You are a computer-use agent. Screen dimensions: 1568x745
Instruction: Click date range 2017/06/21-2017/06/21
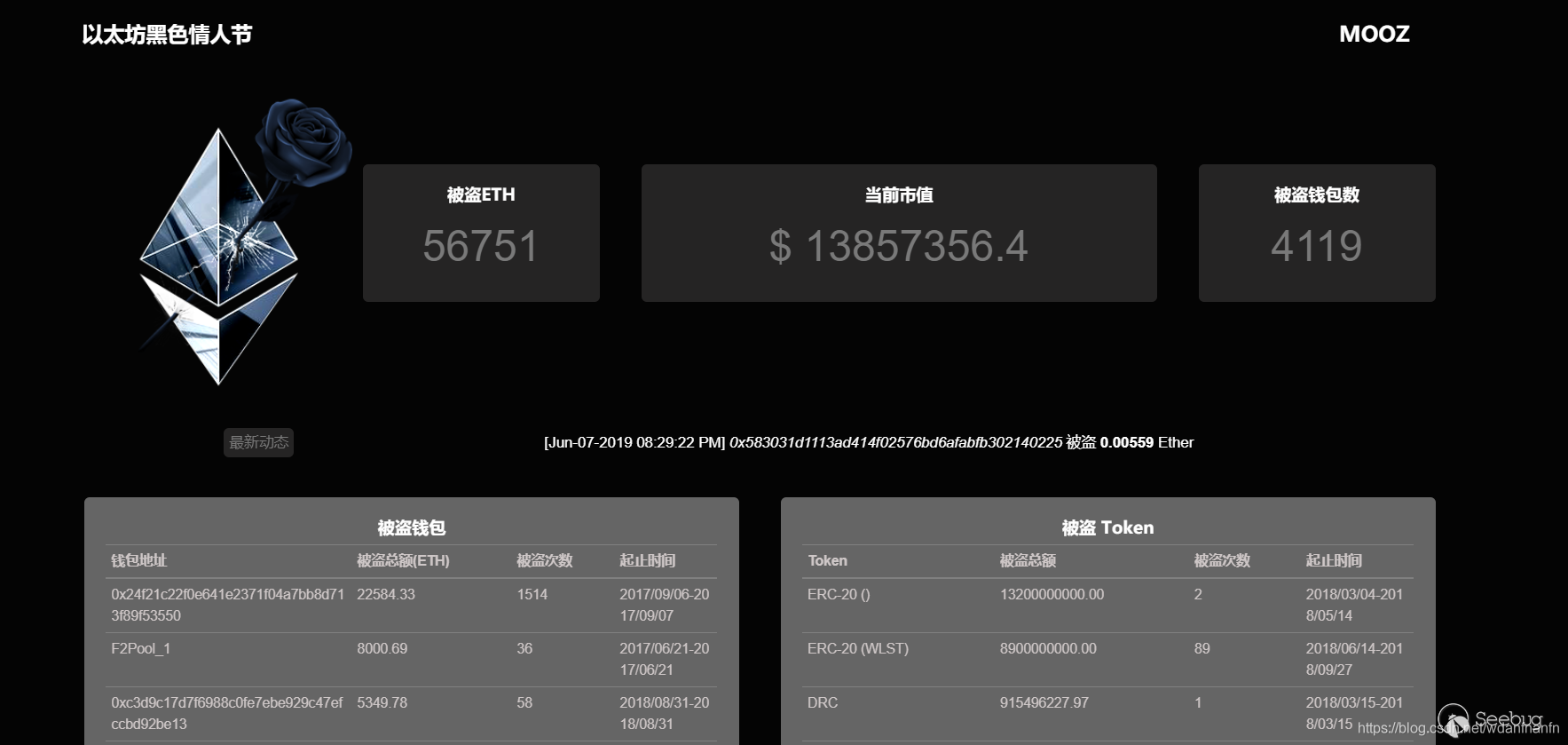point(665,659)
